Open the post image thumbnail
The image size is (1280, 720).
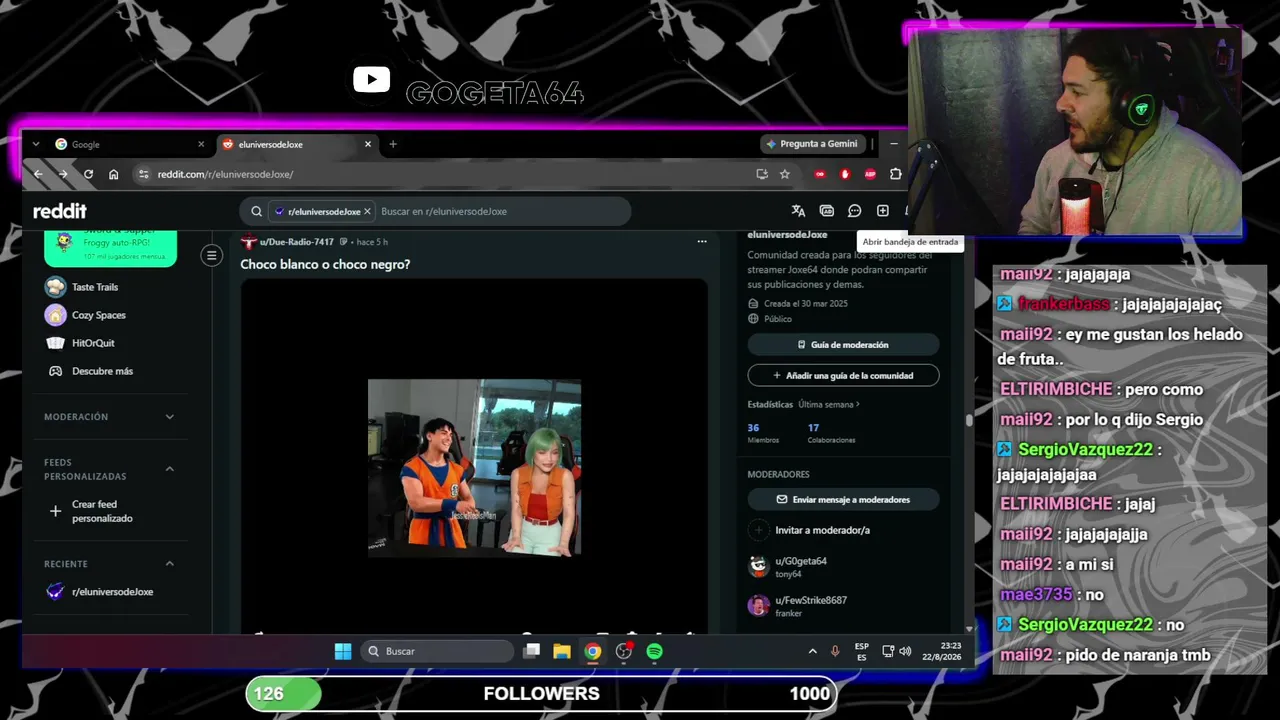click(474, 467)
